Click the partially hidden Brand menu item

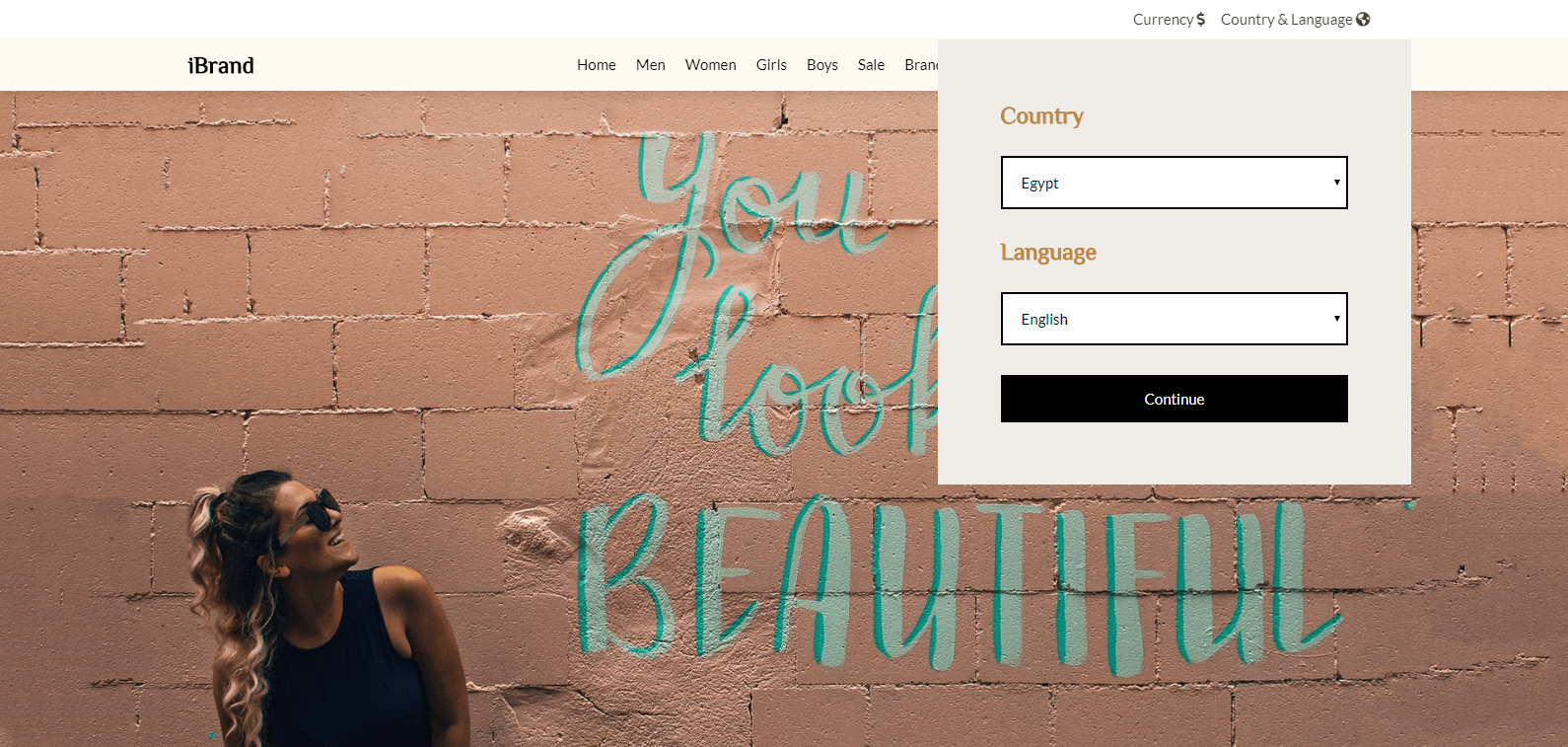(920, 65)
